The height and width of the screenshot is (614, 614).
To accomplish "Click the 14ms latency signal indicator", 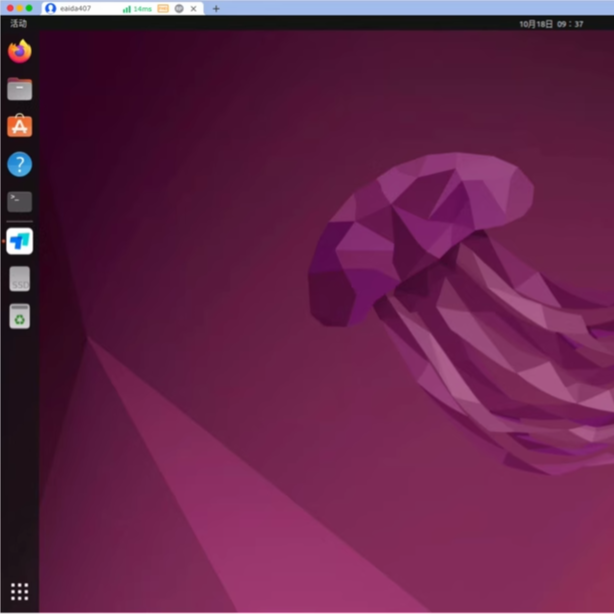I will [x=137, y=9].
